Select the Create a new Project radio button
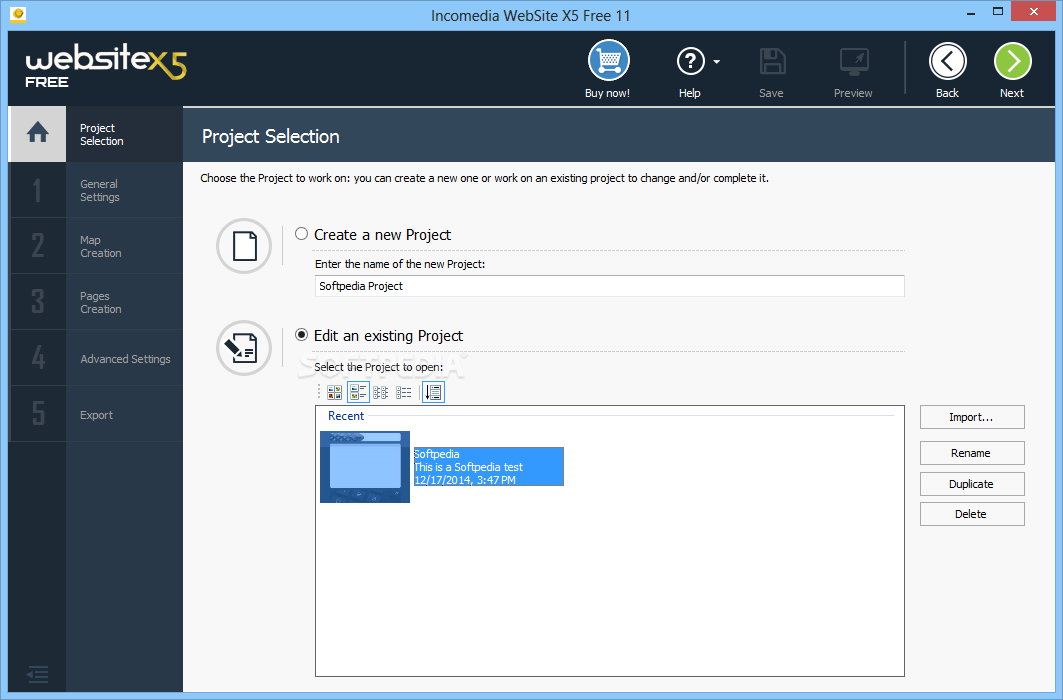The height and width of the screenshot is (700, 1063). click(x=302, y=234)
